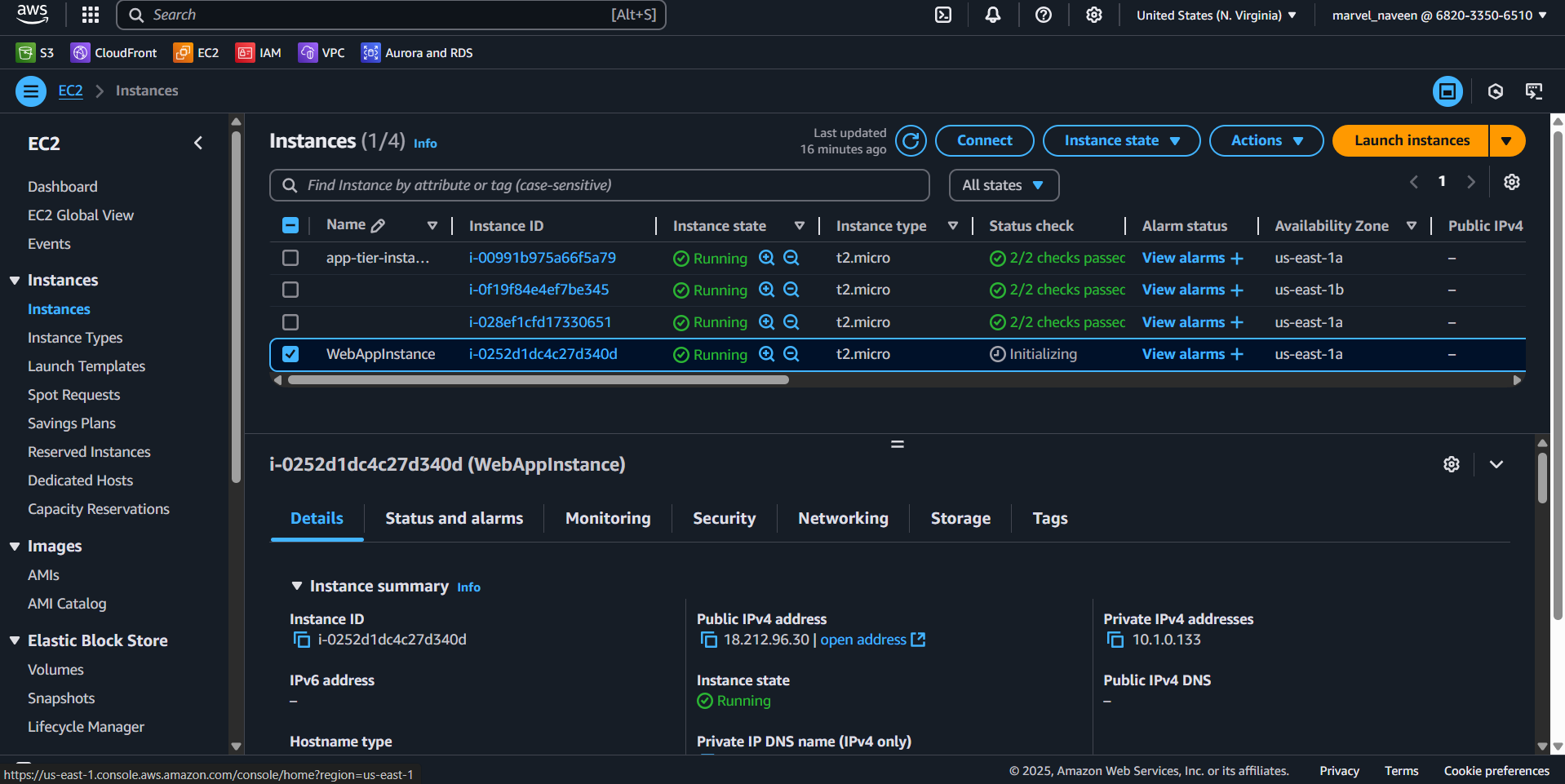Copy the Instance ID in summary
Image resolution: width=1565 pixels, height=784 pixels.
[x=301, y=640]
